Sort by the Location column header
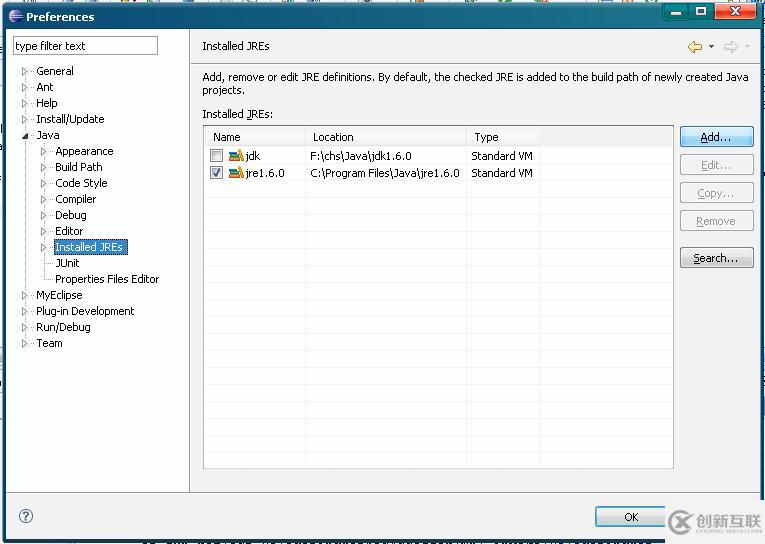 click(386, 137)
